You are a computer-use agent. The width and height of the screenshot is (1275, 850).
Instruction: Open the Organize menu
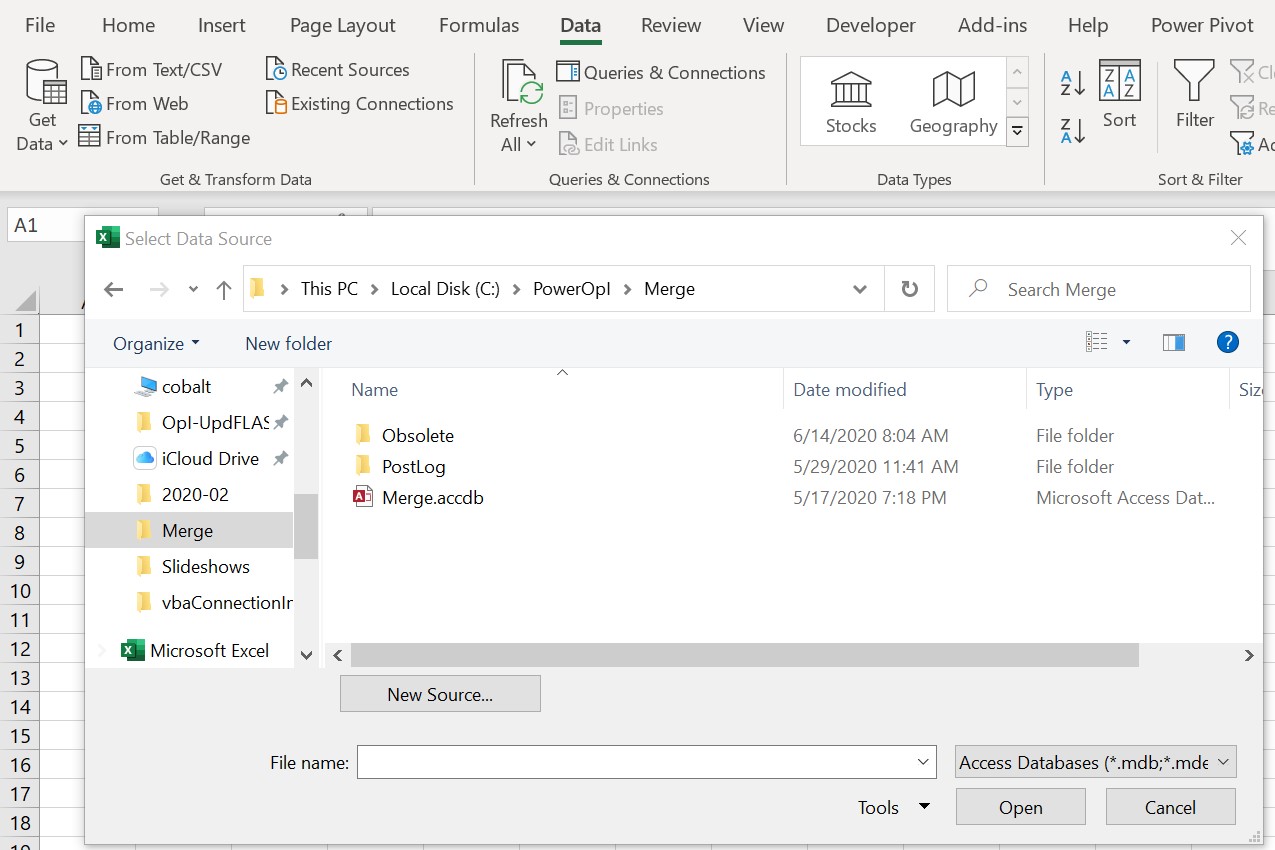pyautogui.click(x=156, y=343)
